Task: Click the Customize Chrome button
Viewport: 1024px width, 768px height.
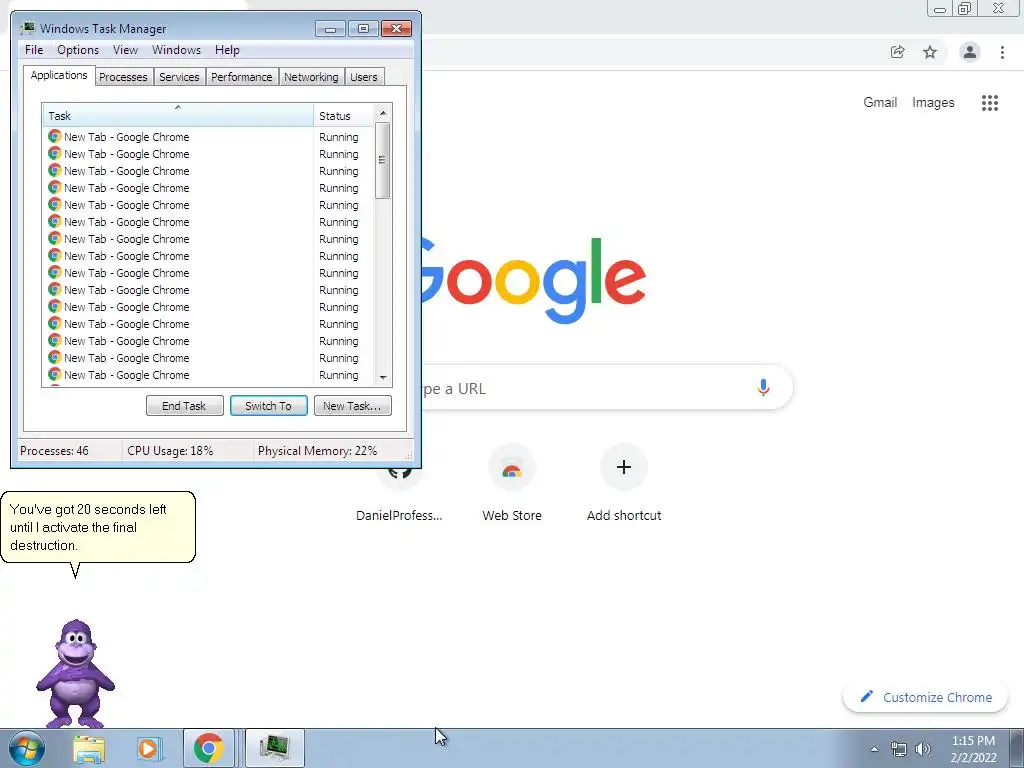Action: [x=925, y=697]
